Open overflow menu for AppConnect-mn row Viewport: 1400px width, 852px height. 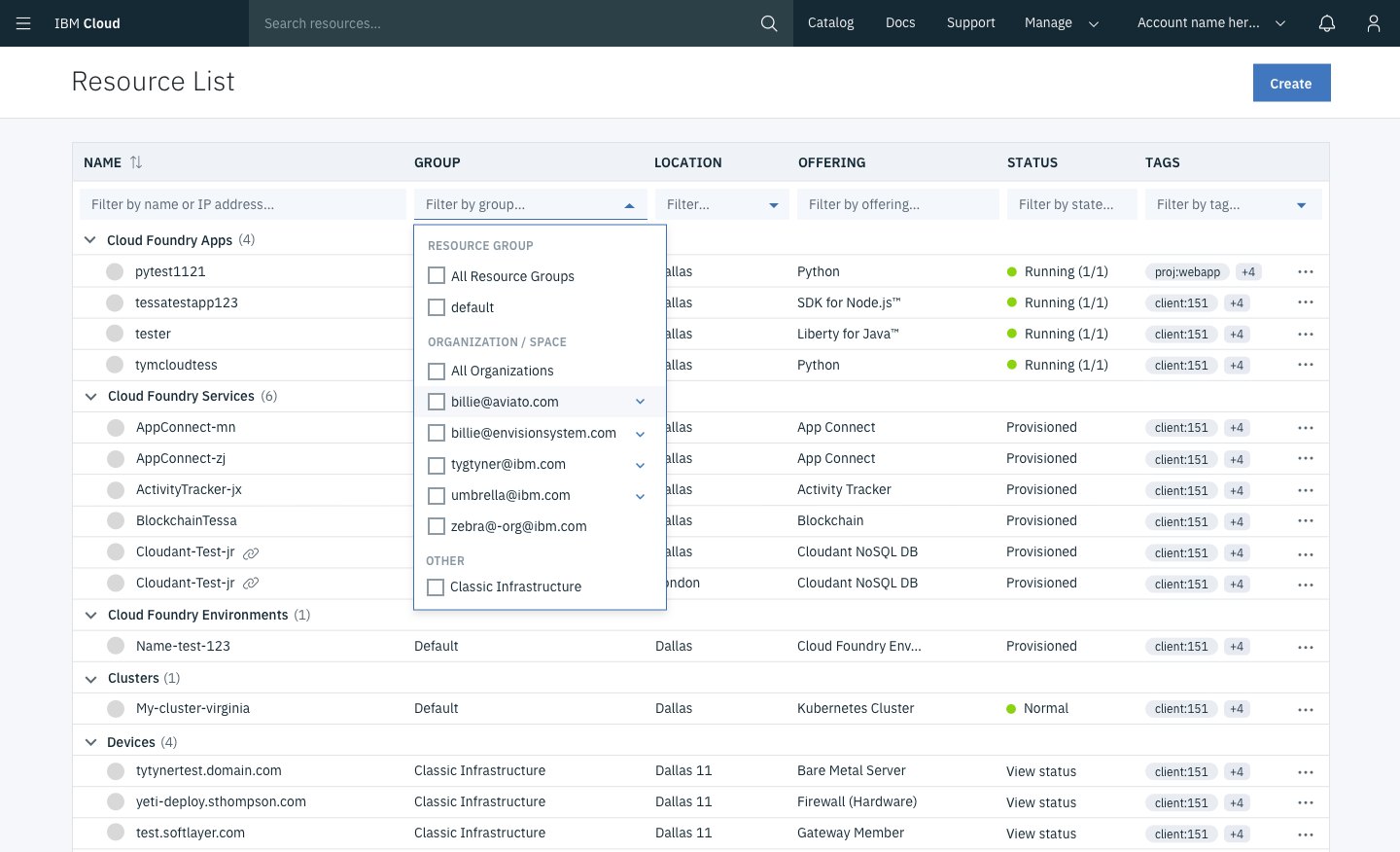pyautogui.click(x=1306, y=427)
